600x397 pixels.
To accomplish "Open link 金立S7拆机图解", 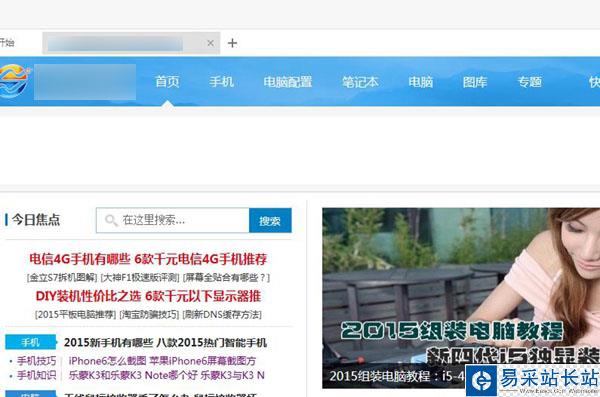I will (62, 277).
